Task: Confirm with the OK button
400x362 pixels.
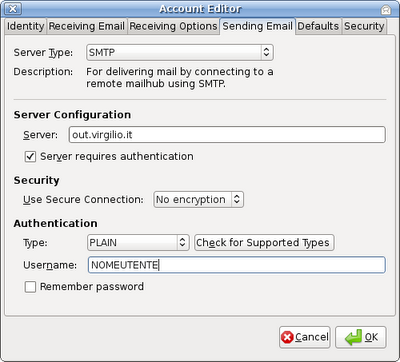Action: [x=361, y=337]
